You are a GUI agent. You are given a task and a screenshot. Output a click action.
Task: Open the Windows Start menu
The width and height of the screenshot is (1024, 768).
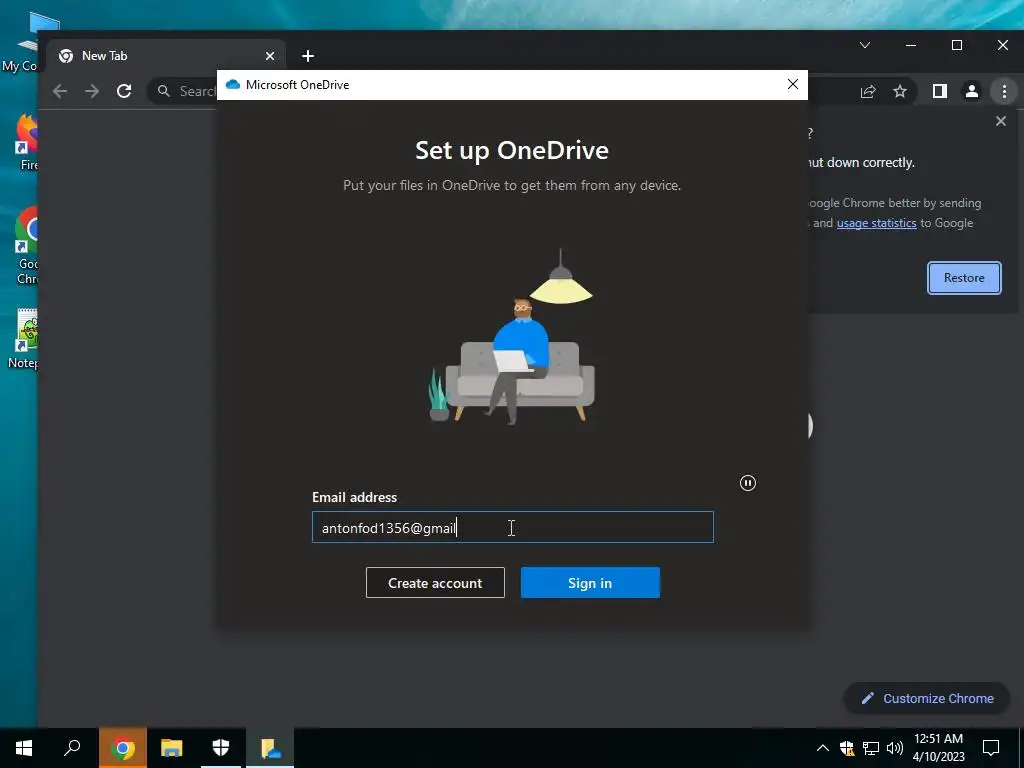(24, 748)
